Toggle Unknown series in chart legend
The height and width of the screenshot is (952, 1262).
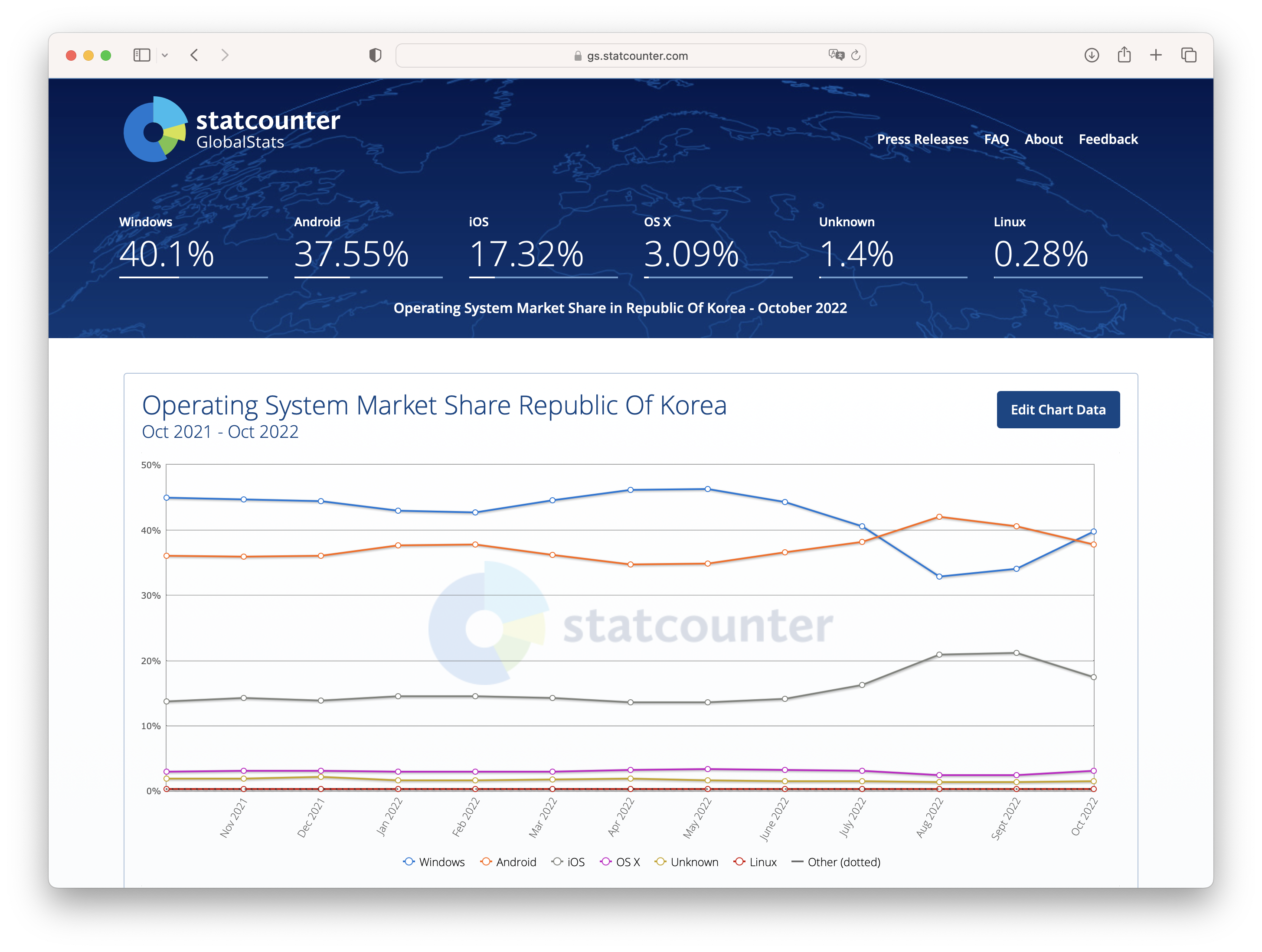[687, 862]
